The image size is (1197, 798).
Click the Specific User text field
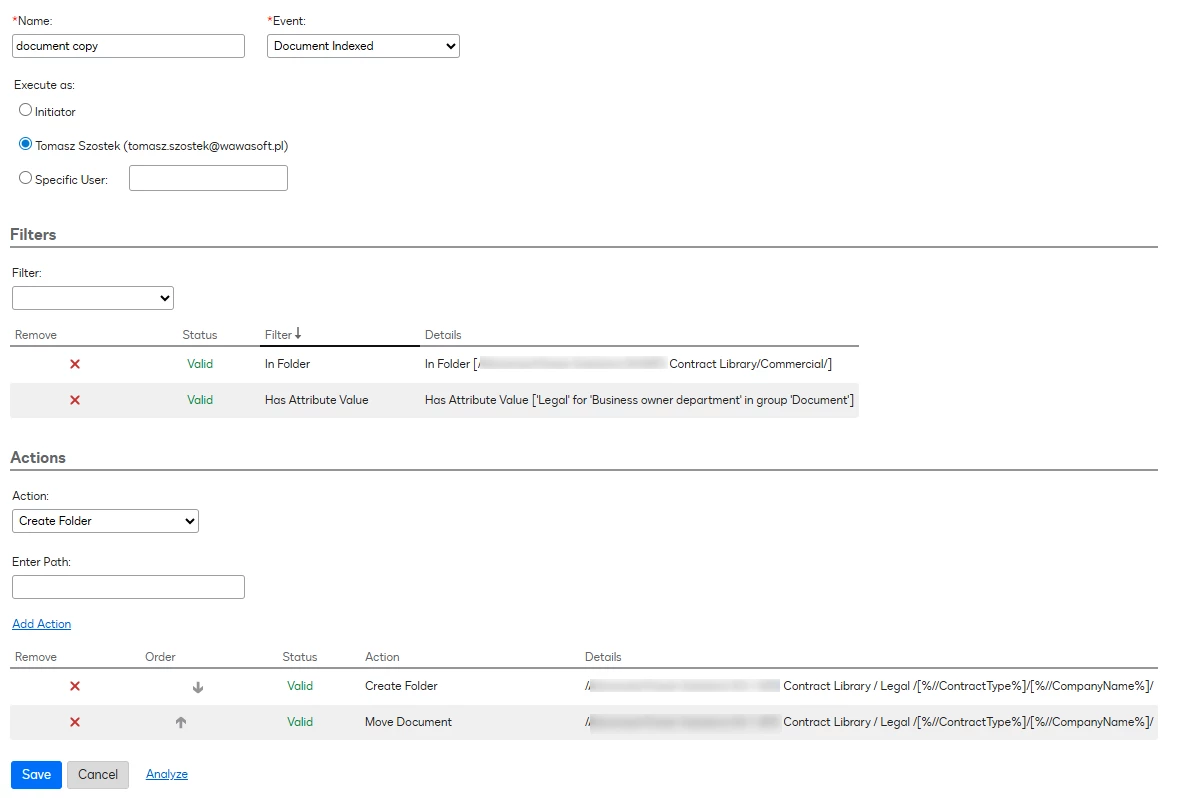click(208, 178)
